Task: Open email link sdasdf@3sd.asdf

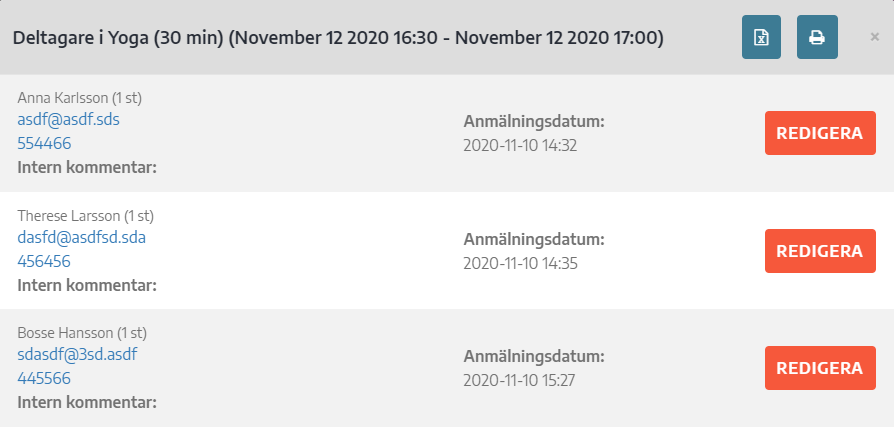Action: pos(78,355)
